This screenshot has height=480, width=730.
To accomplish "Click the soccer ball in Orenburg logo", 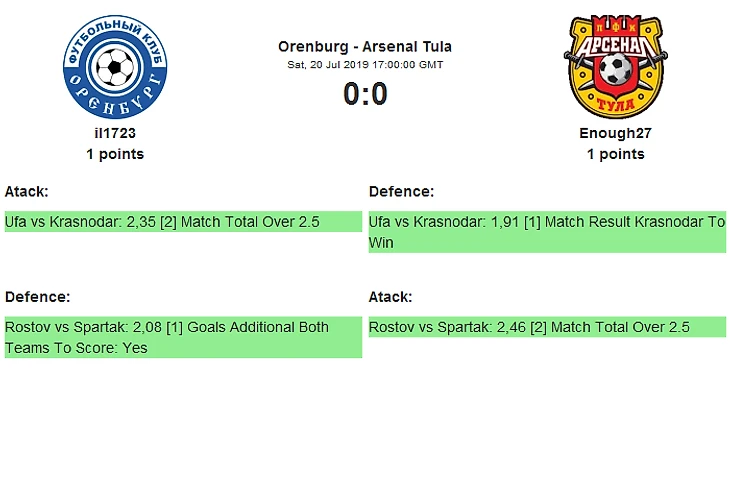I will pos(115,69).
